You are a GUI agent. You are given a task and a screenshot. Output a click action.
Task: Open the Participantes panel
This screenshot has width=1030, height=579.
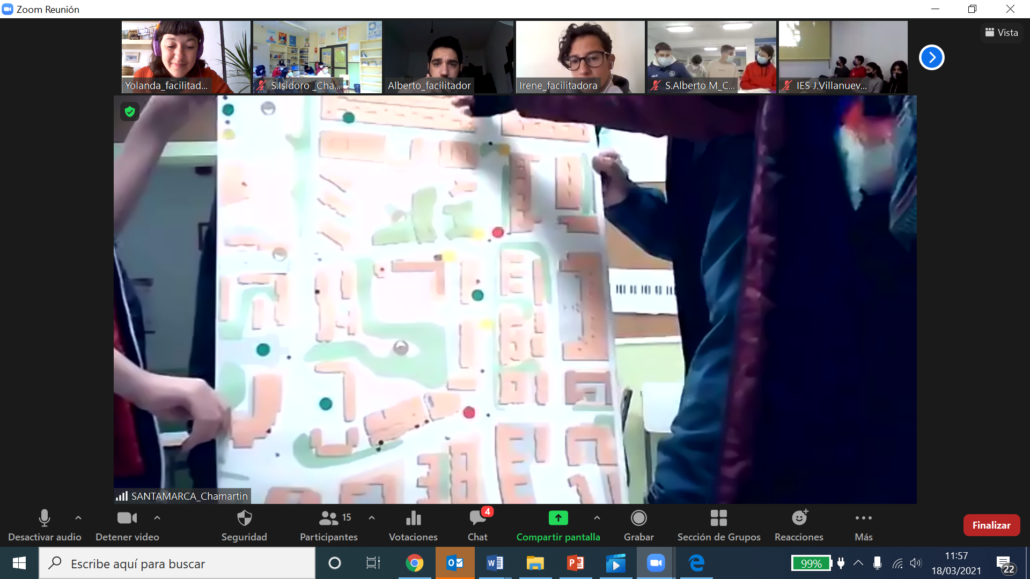coord(329,518)
